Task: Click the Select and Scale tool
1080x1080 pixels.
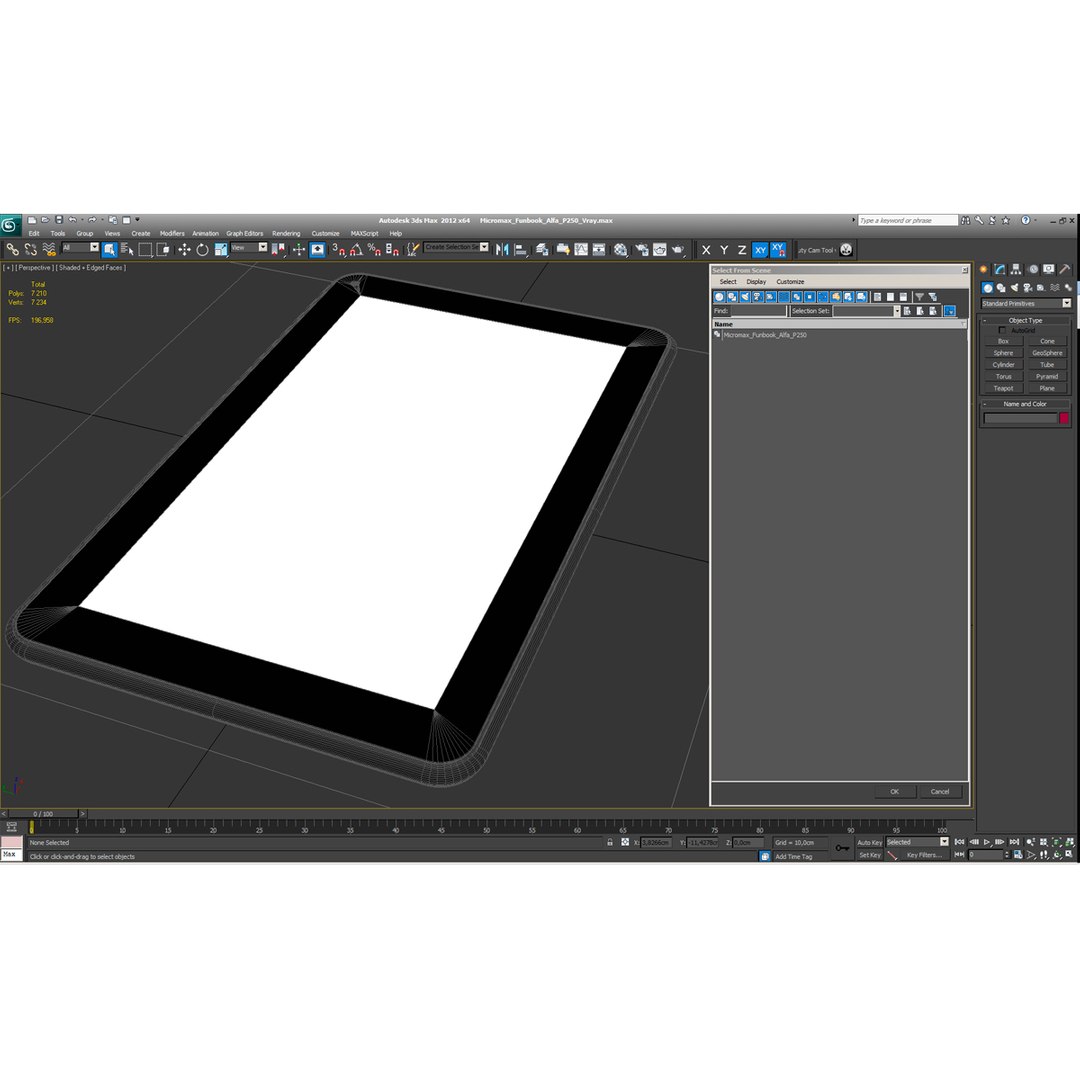Action: [x=220, y=249]
